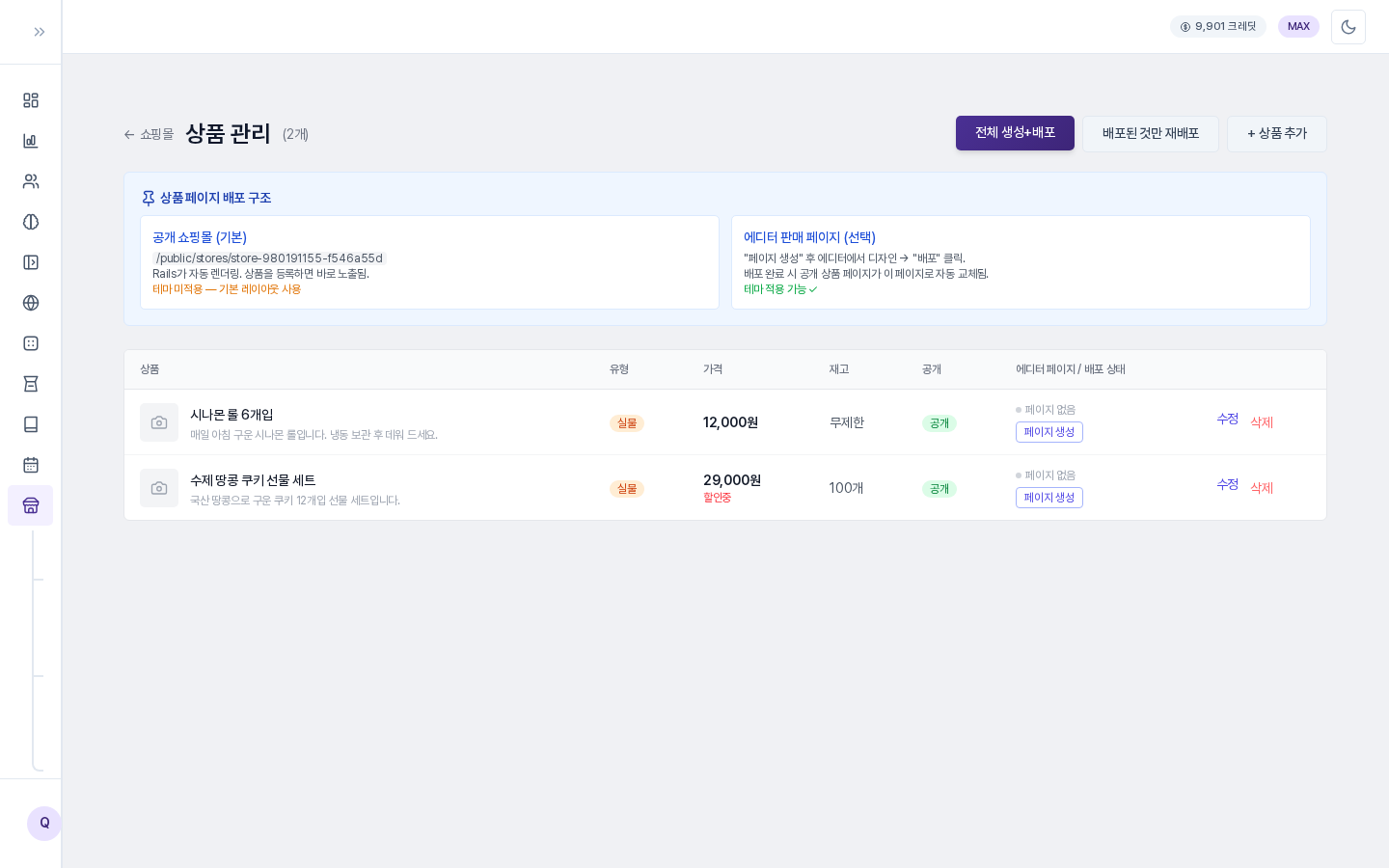
Task: Click the 12,000원 price cell
Action: pos(730,422)
